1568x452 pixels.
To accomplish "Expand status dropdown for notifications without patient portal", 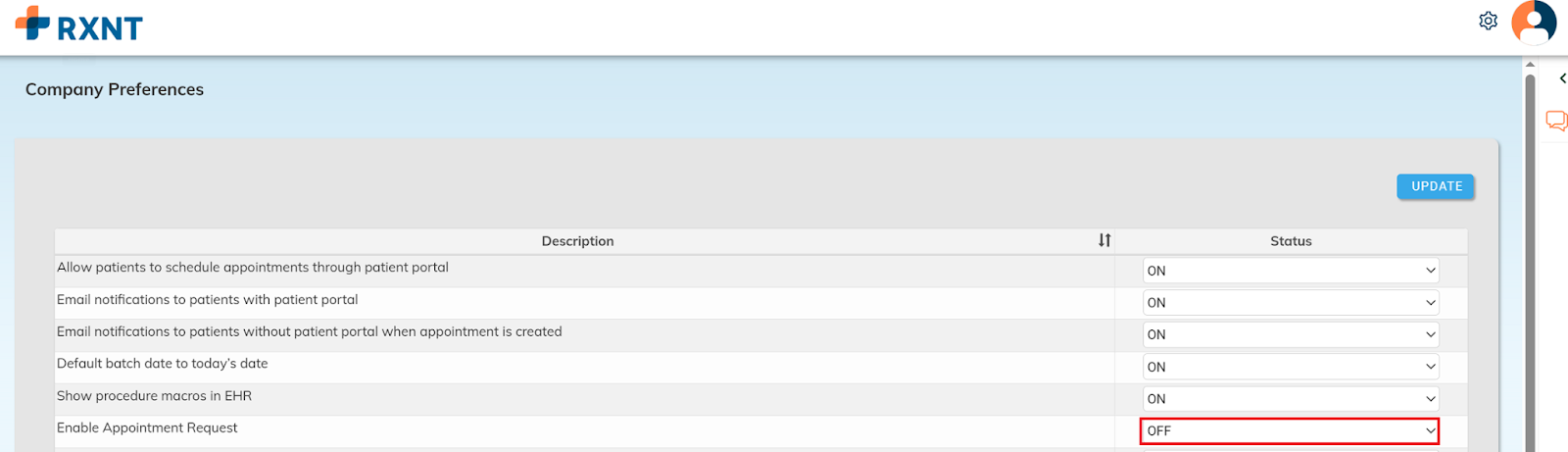I will (1290, 334).
